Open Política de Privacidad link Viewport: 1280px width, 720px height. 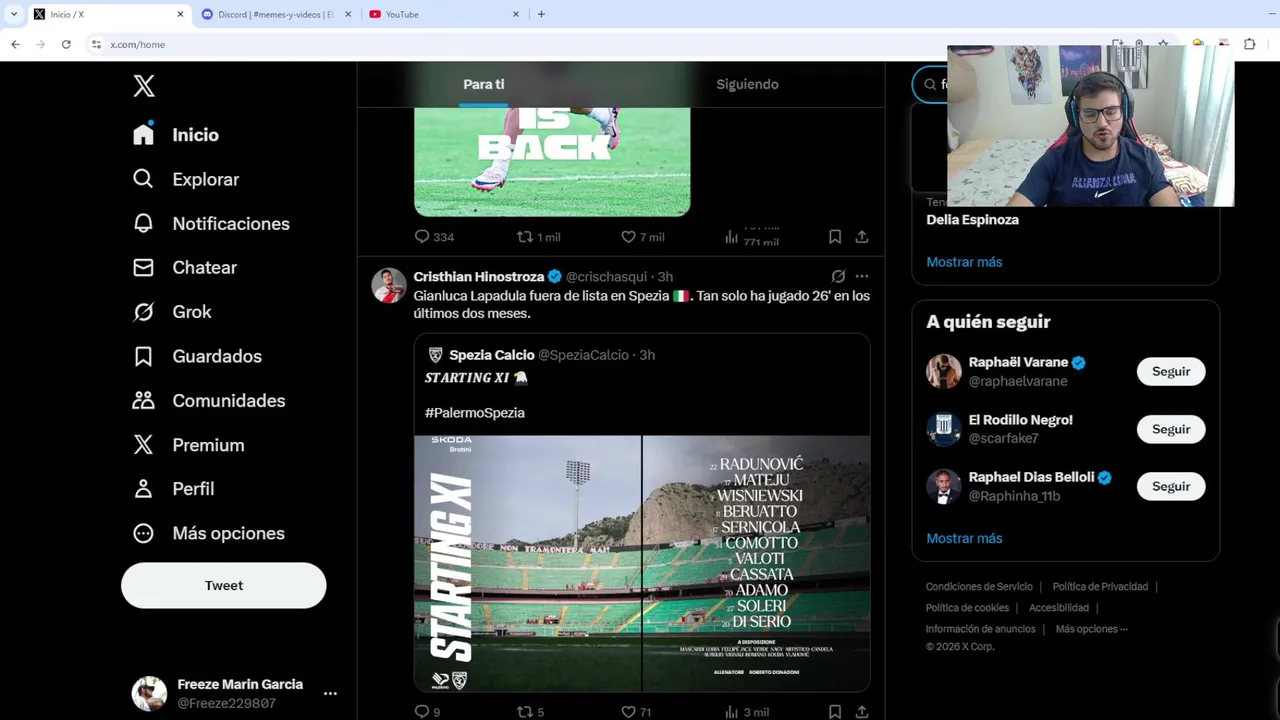[1100, 587]
